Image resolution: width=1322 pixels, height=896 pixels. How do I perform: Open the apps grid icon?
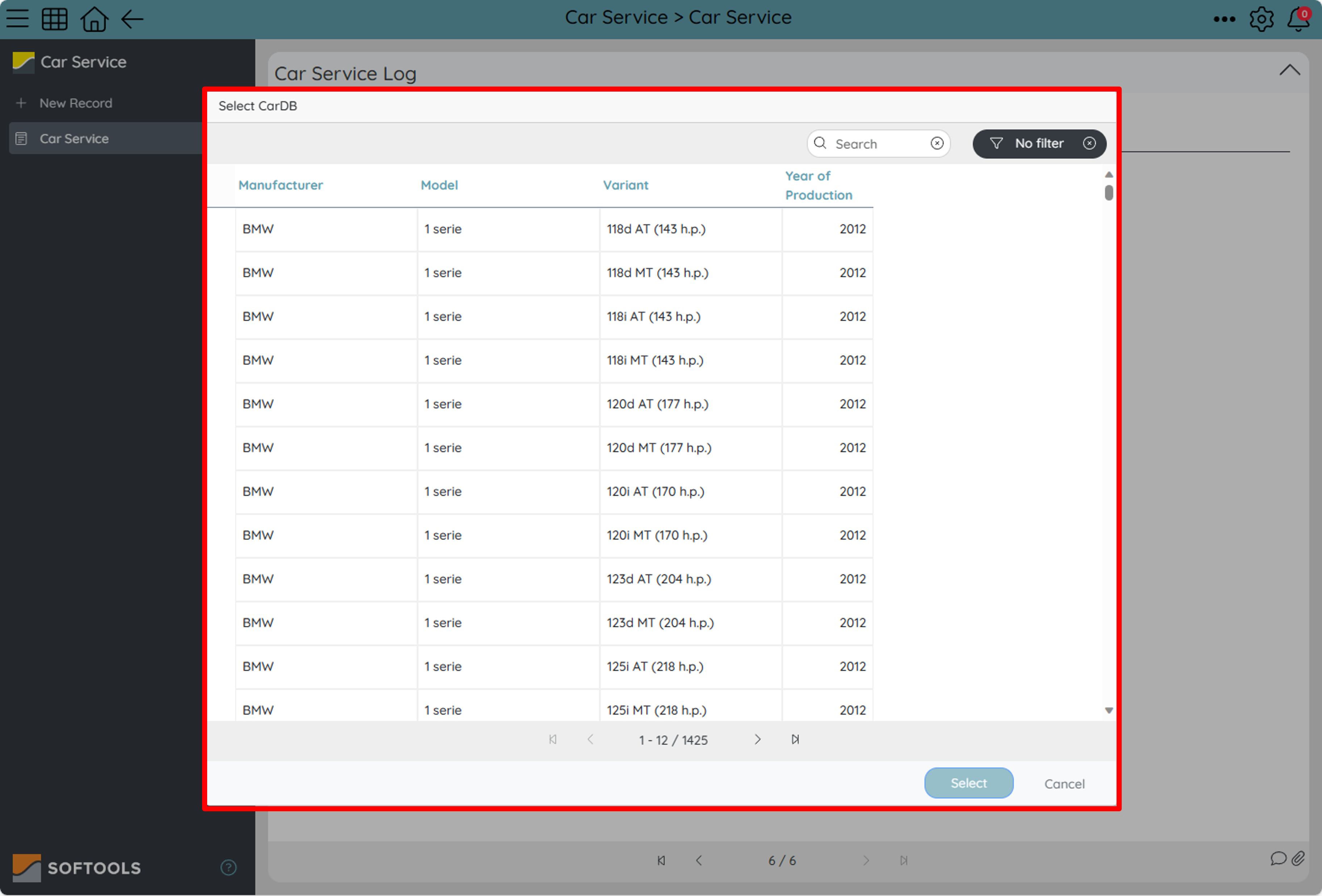[x=55, y=19]
